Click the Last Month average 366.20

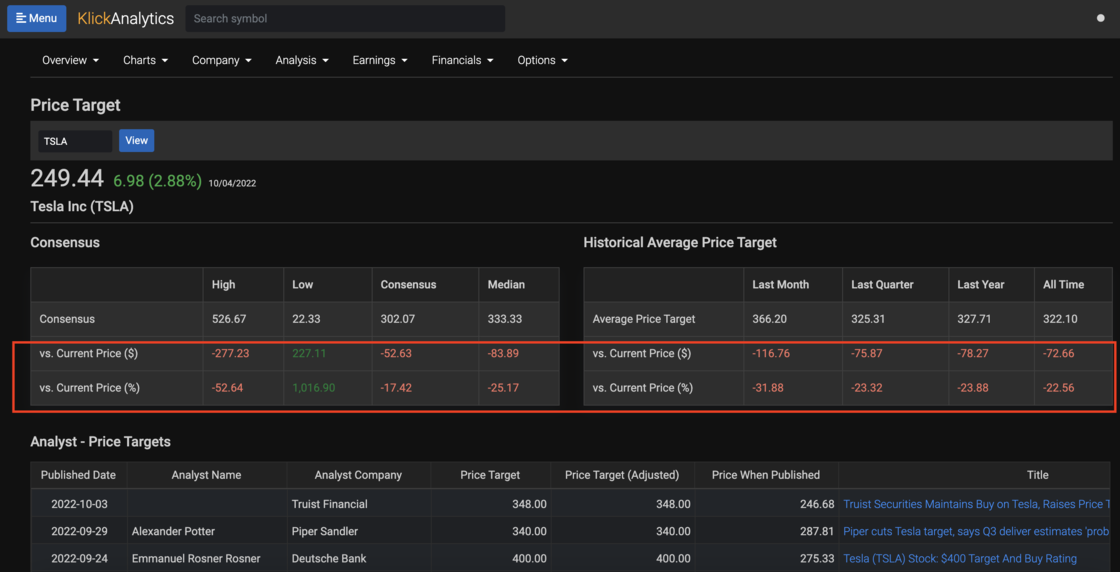770,319
